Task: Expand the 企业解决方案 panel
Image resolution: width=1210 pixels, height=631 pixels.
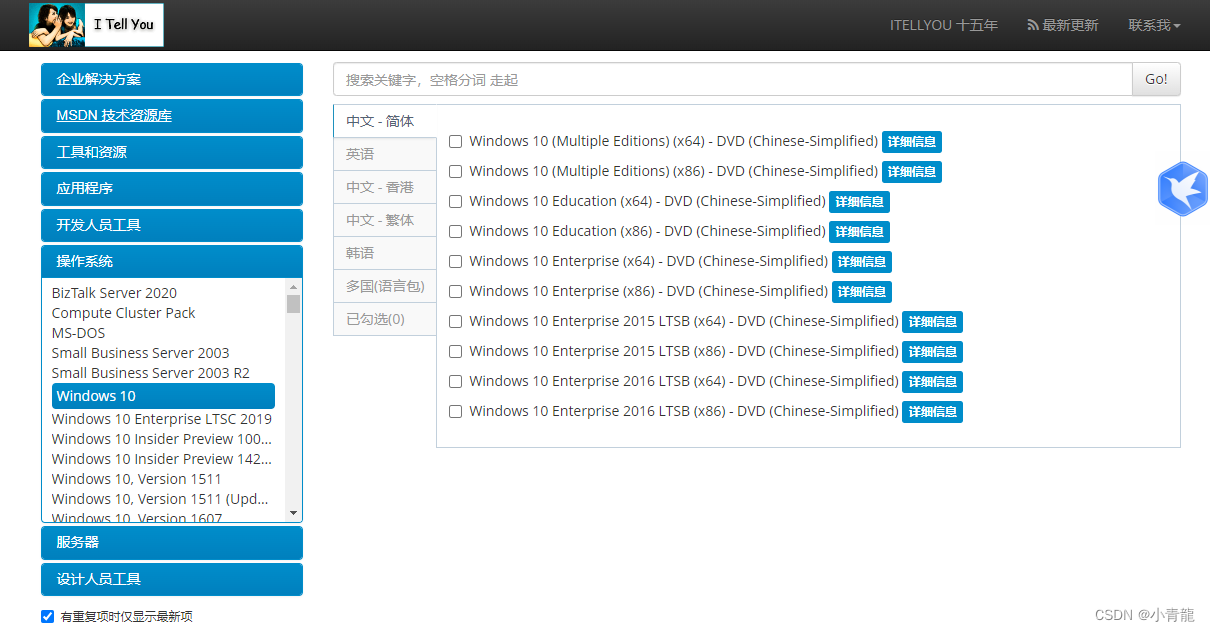Action: [x=172, y=80]
